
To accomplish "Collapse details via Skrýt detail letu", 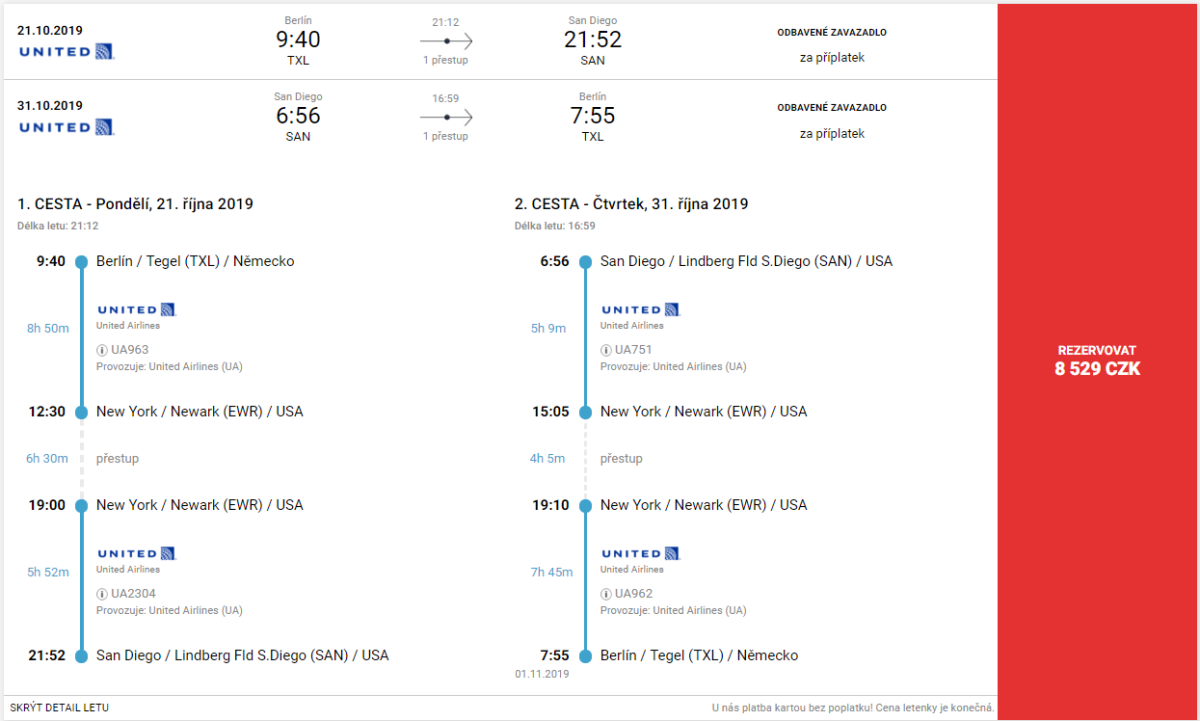I will 59,708.
